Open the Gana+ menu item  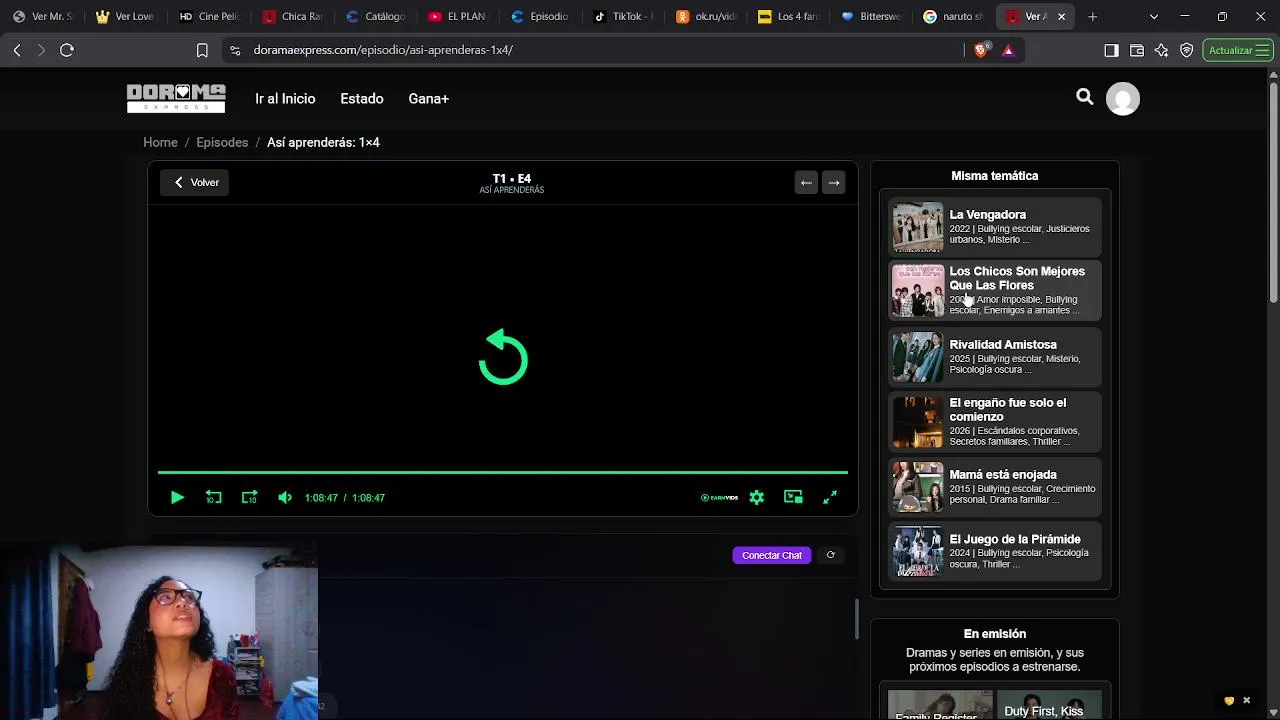tap(428, 98)
